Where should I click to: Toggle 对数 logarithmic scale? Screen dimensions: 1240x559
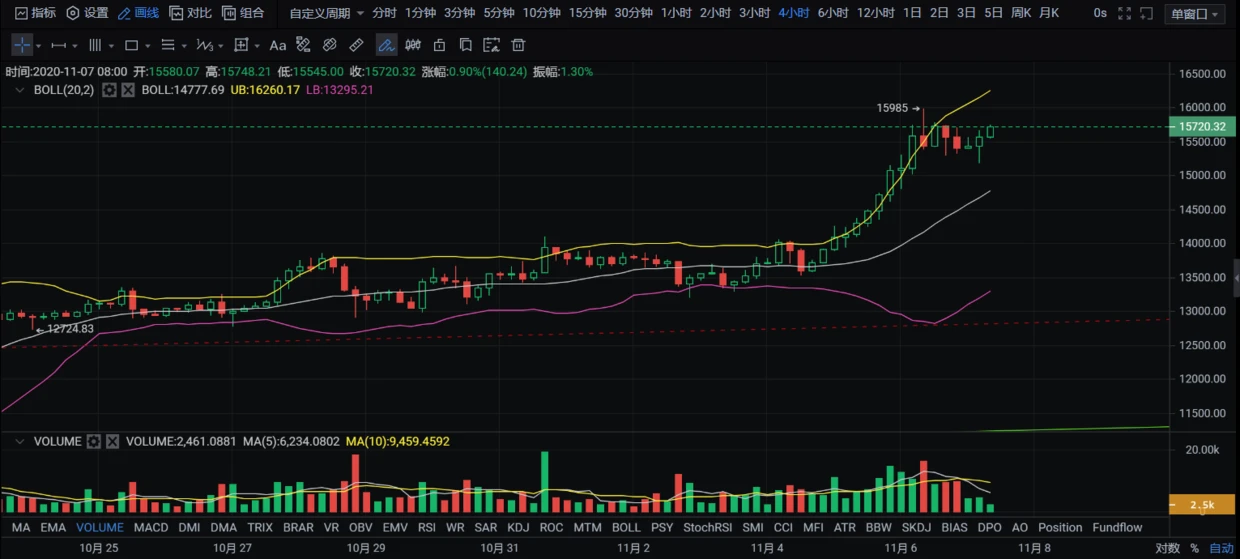pyautogui.click(x=1167, y=548)
